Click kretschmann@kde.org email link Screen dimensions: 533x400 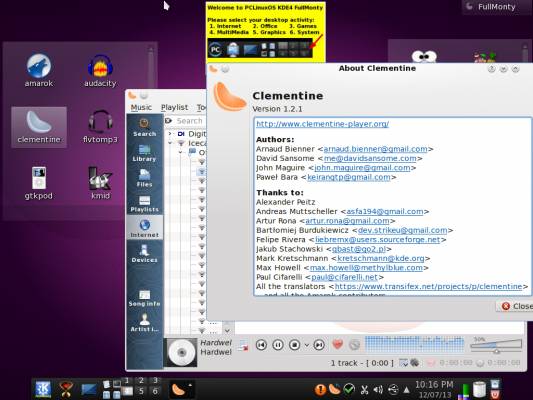(381, 258)
